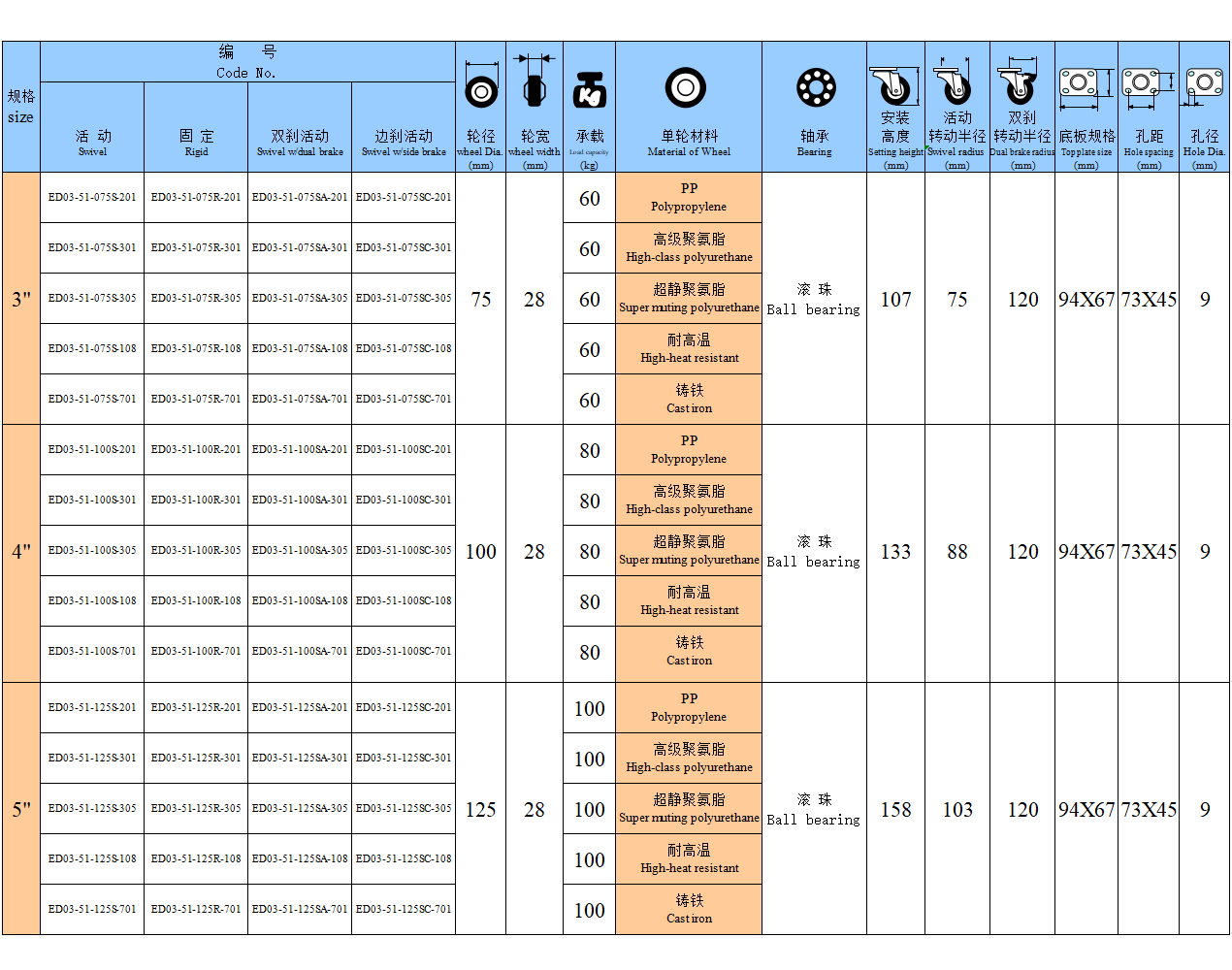
Task: Click 73X45 hole spacing in 5" group
Action: (x=1149, y=810)
